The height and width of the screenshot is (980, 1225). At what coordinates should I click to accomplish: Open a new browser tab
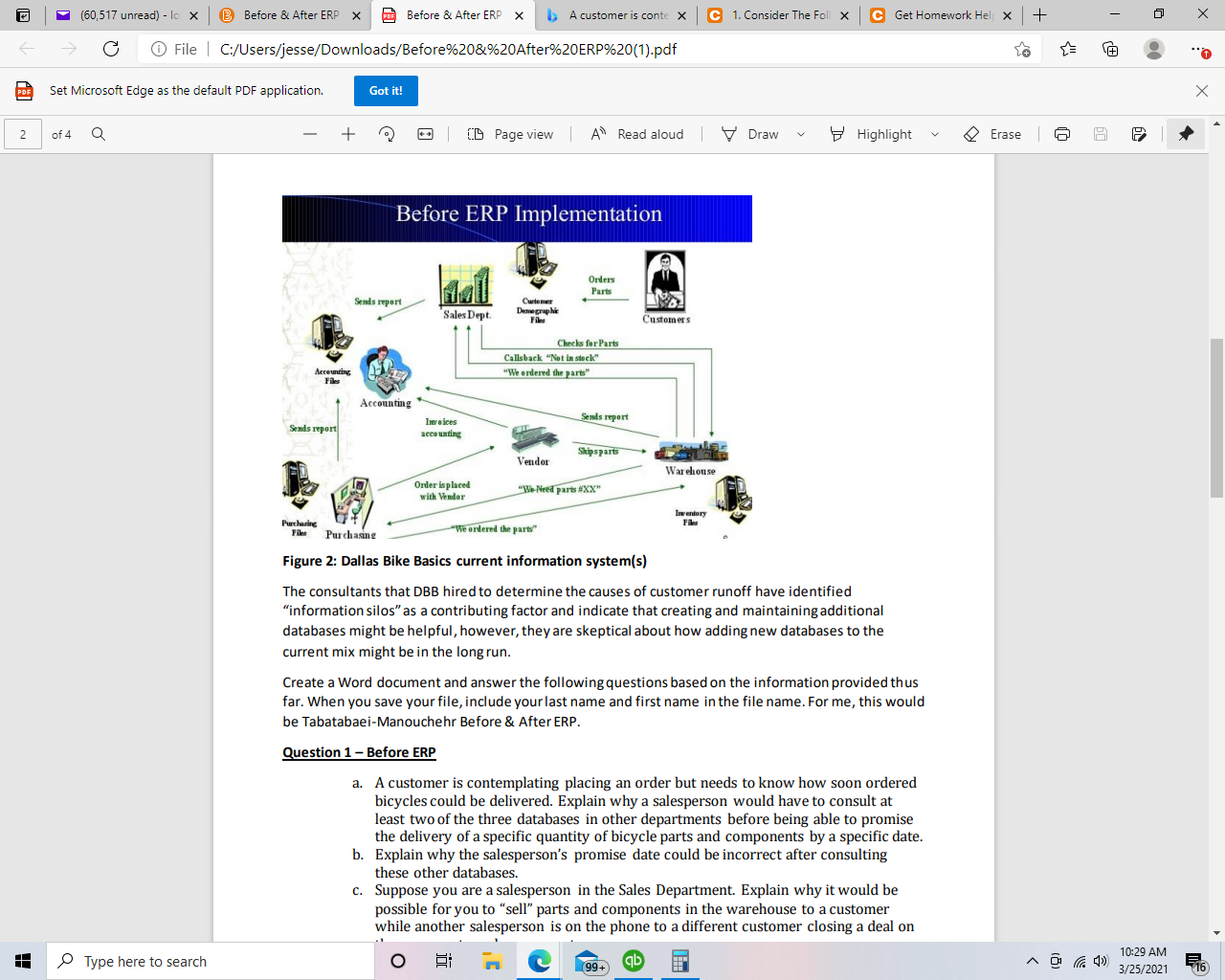click(x=1040, y=15)
